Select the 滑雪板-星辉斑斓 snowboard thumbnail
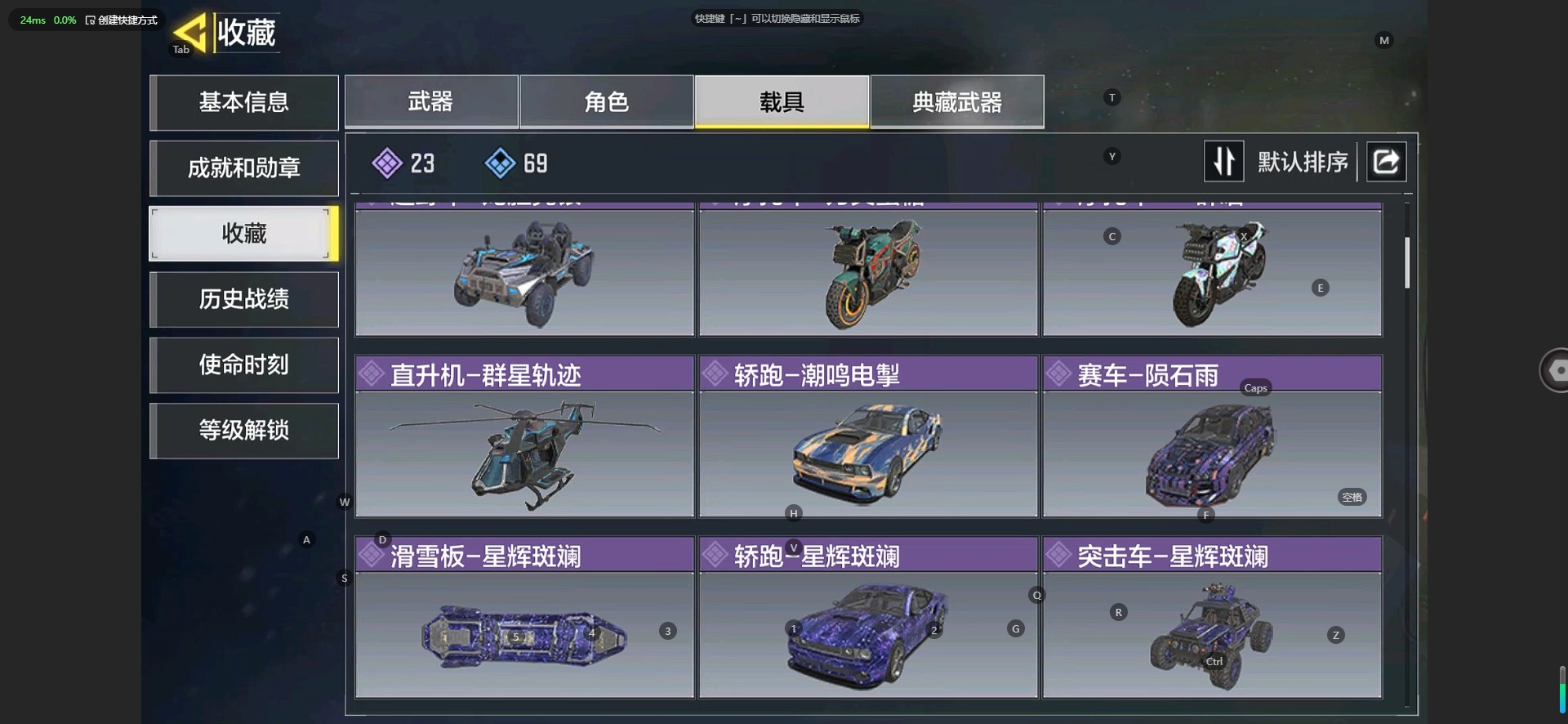 (x=524, y=634)
